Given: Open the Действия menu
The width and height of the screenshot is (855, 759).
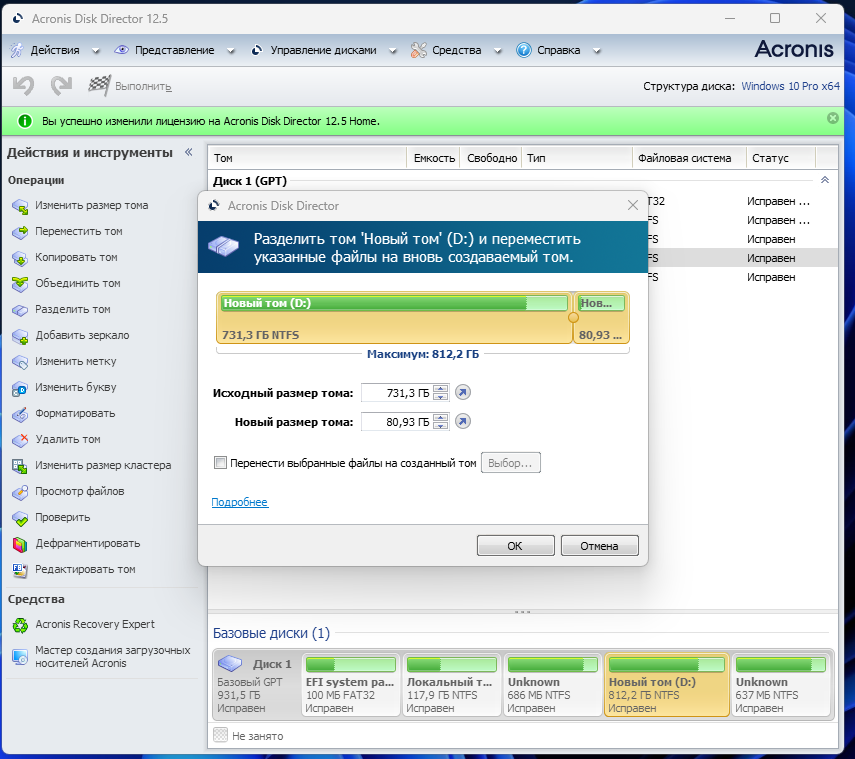Looking at the screenshot, I should 55,50.
